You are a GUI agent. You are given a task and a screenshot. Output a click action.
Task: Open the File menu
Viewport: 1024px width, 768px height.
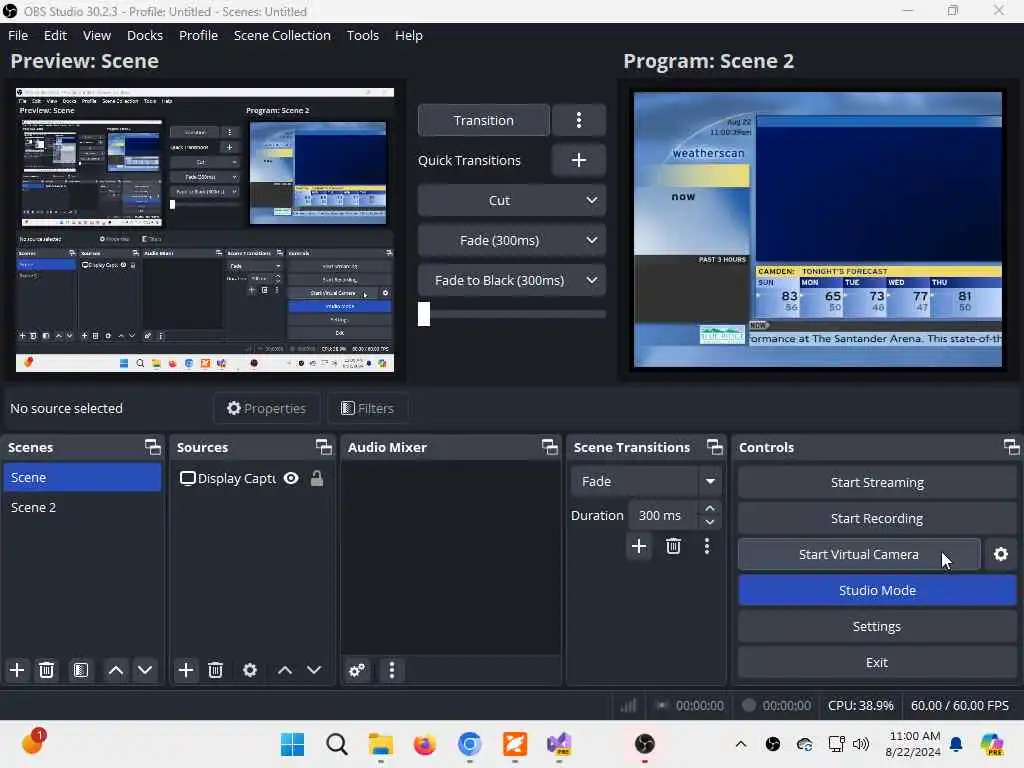pyautogui.click(x=18, y=35)
